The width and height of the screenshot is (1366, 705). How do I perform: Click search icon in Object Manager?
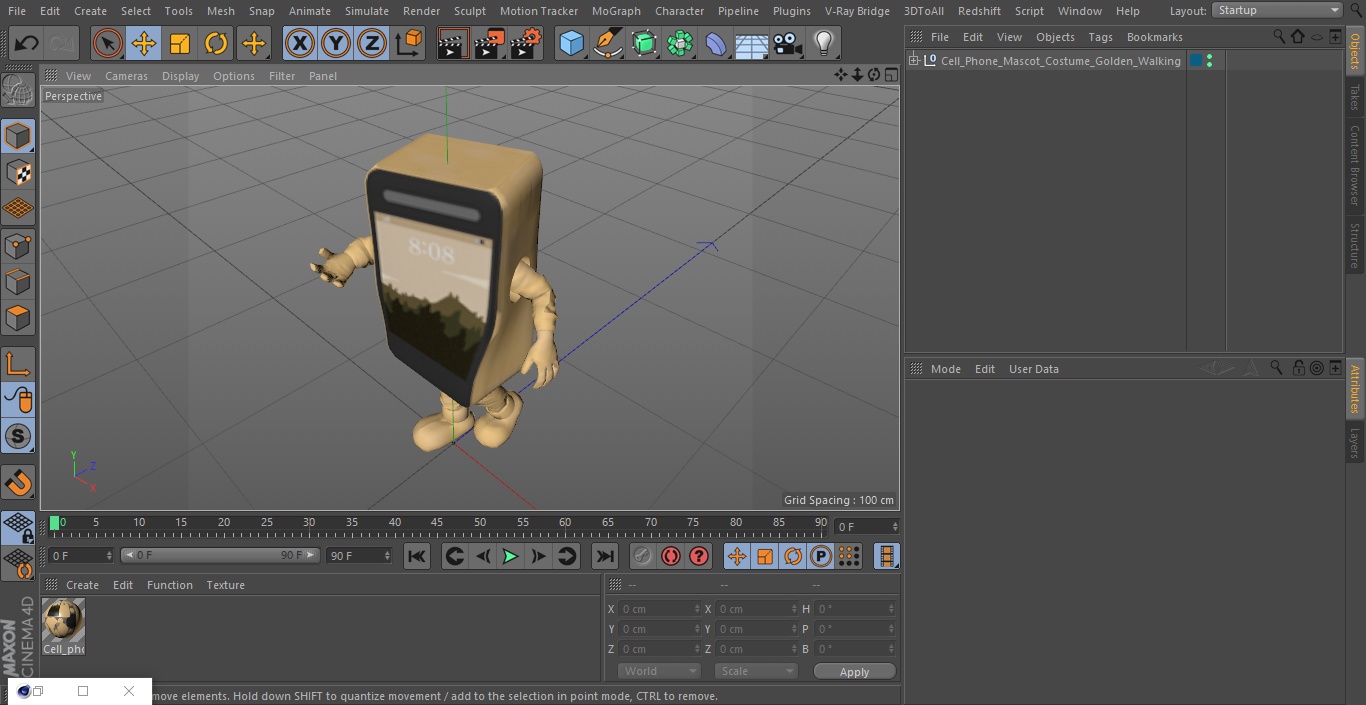1278,37
